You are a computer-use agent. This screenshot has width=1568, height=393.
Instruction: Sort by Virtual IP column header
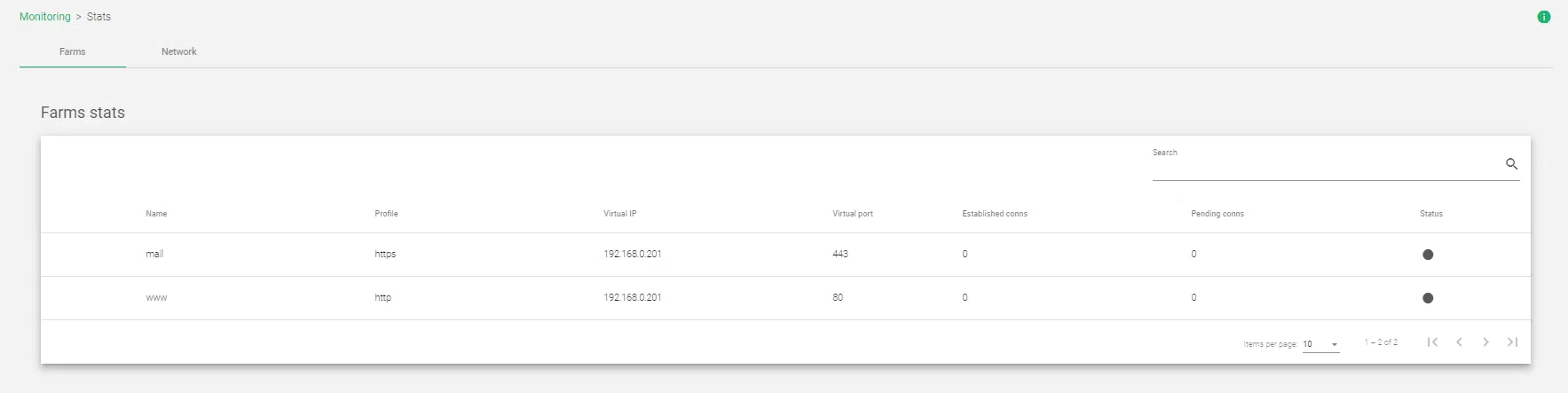(x=619, y=214)
